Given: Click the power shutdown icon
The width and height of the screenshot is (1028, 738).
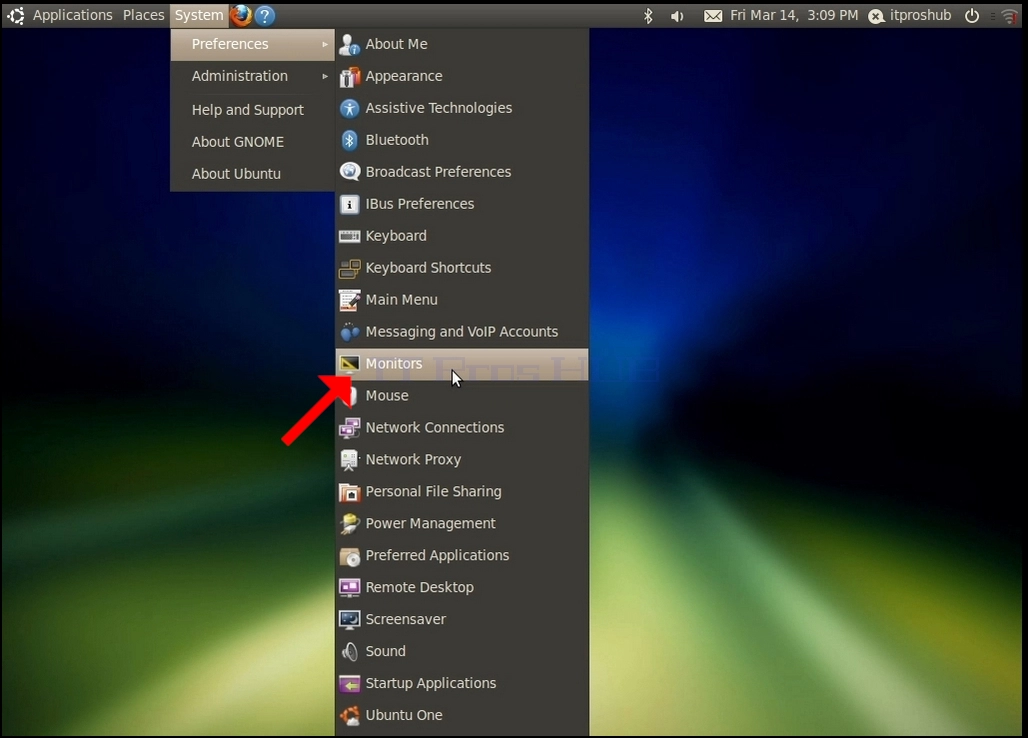Looking at the screenshot, I should 972,16.
